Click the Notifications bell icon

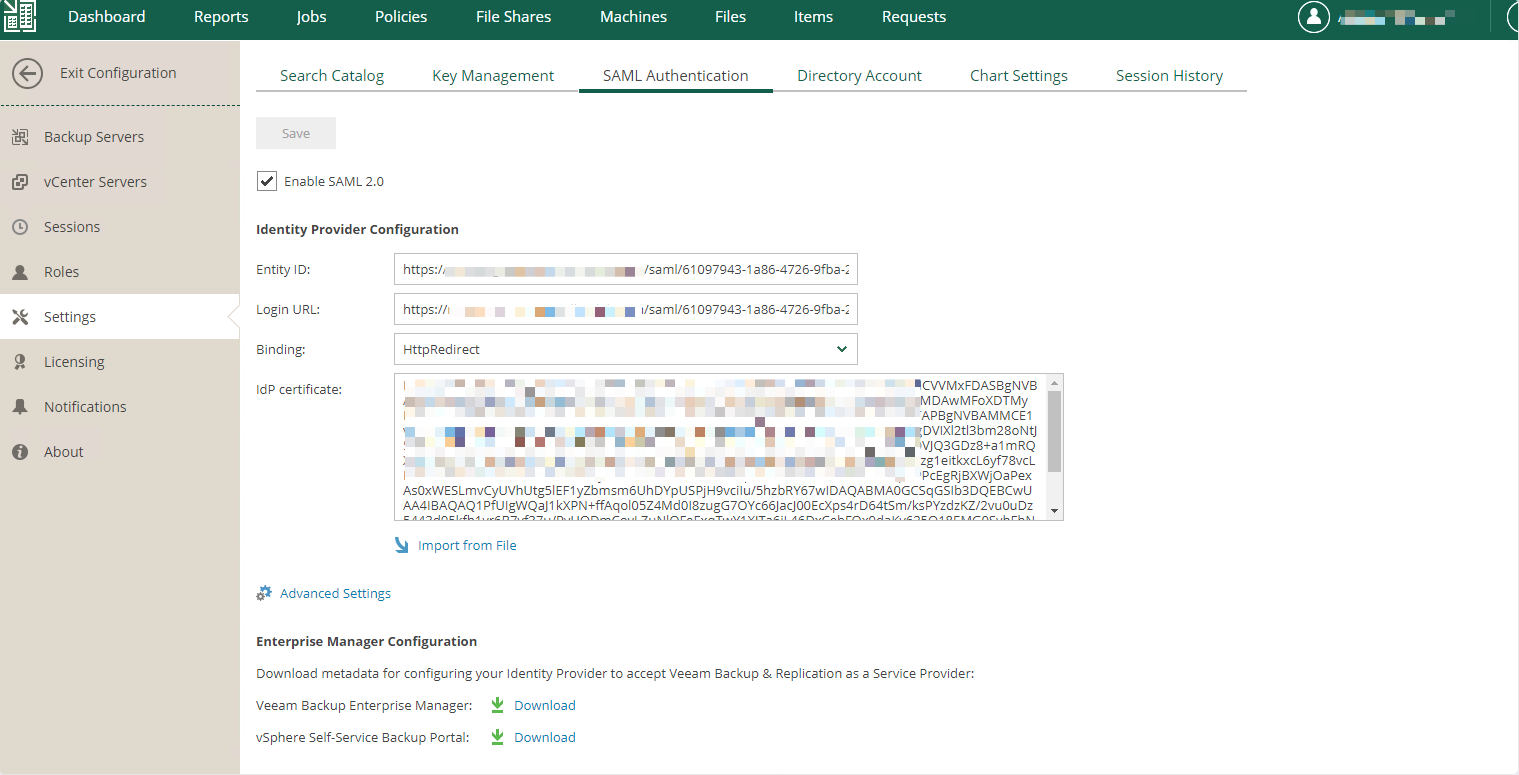(20, 407)
